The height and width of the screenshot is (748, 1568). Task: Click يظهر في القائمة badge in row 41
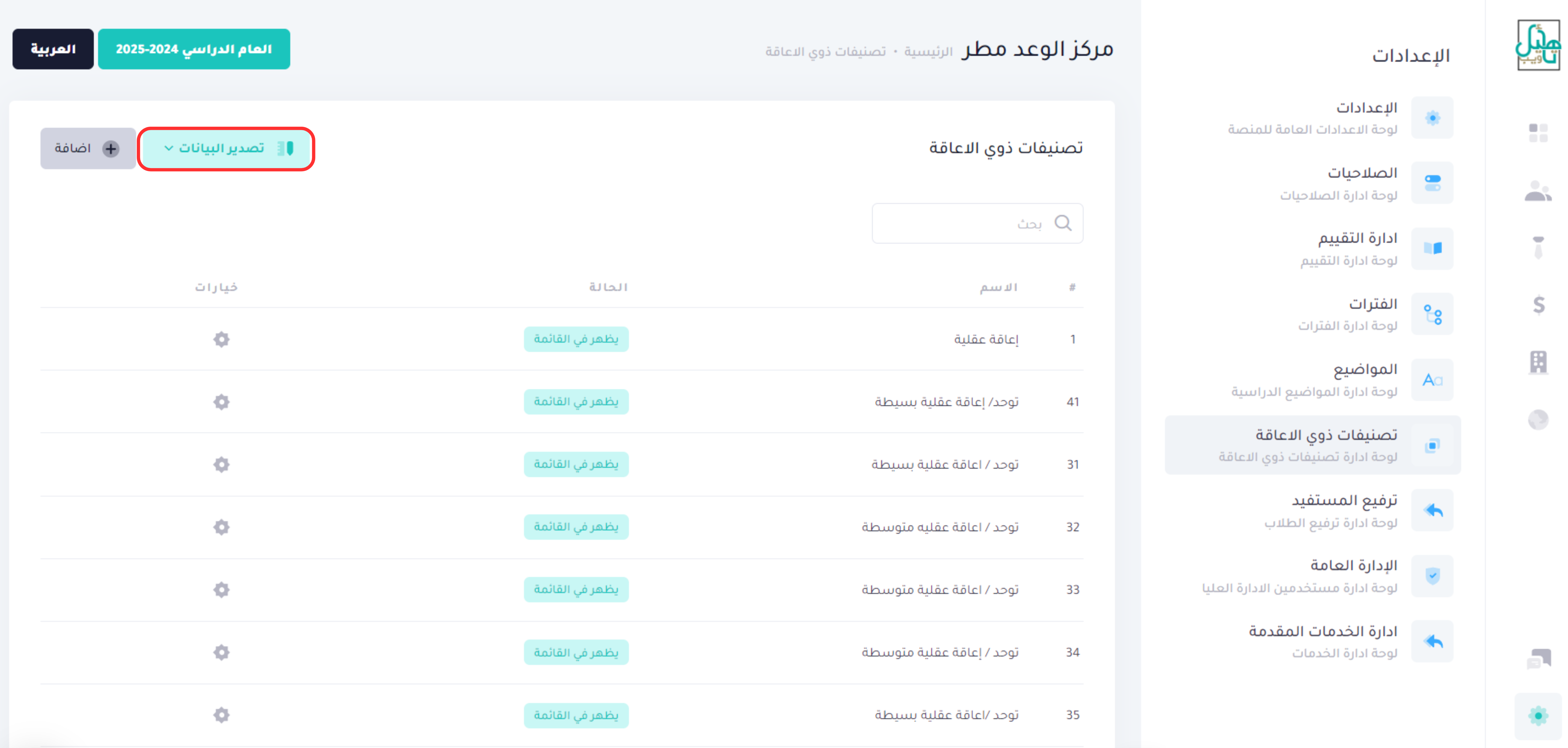click(x=576, y=402)
